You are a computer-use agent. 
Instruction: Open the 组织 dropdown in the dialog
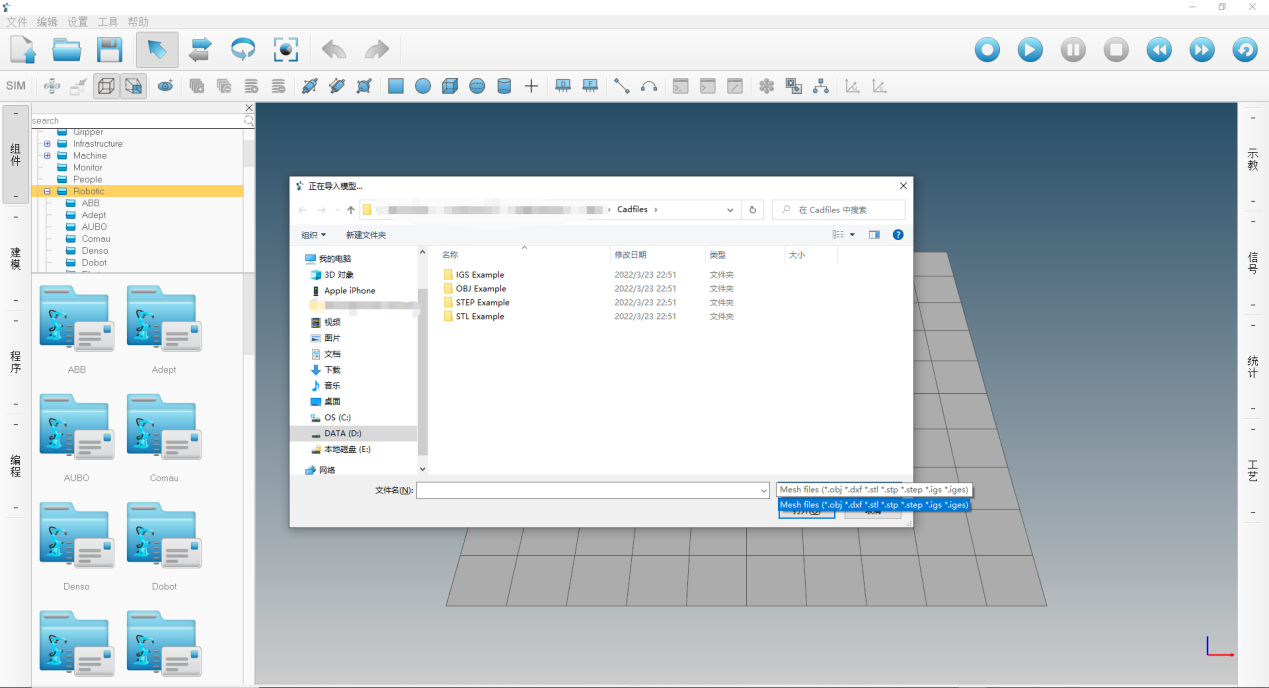coord(313,235)
